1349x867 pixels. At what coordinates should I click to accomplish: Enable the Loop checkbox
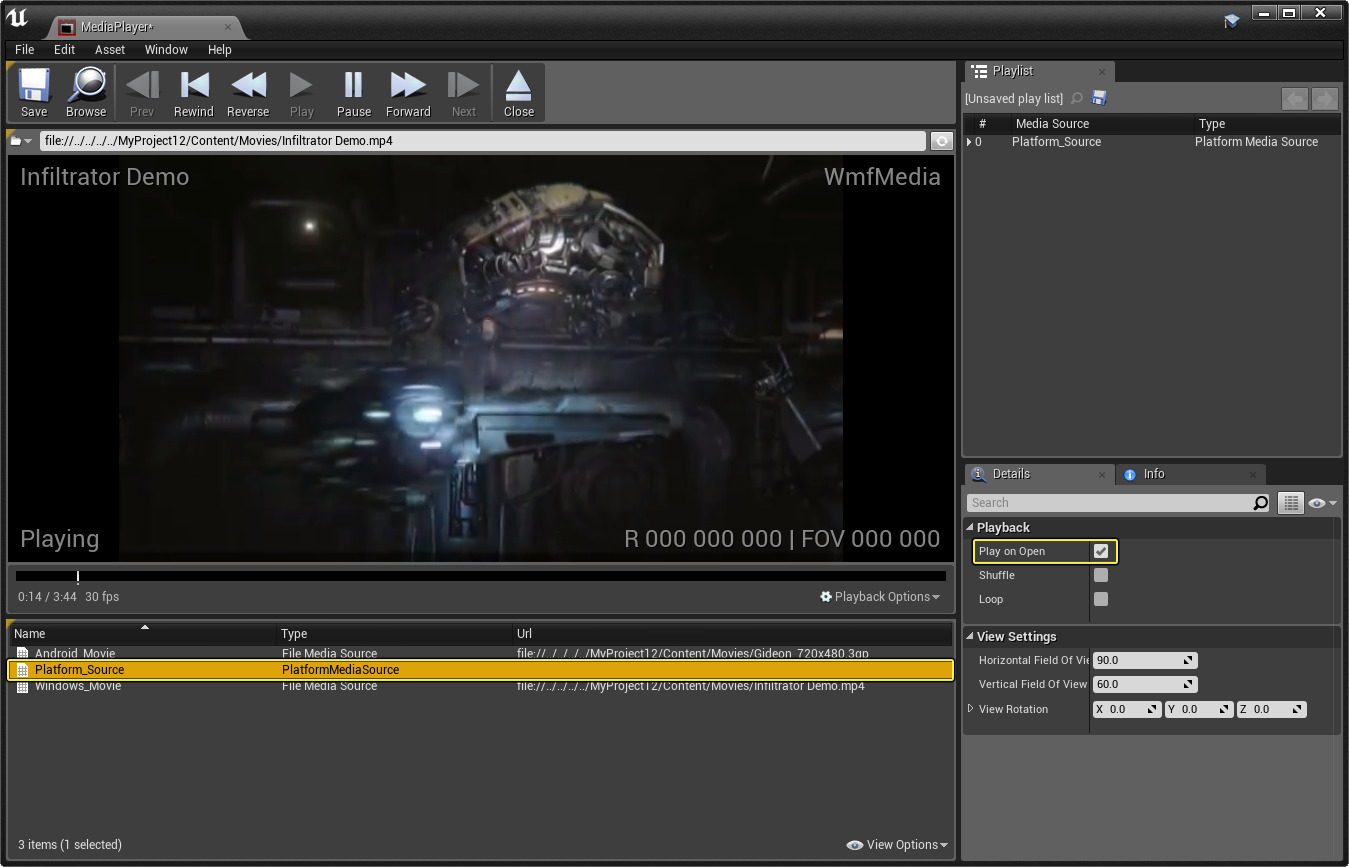coord(1101,599)
